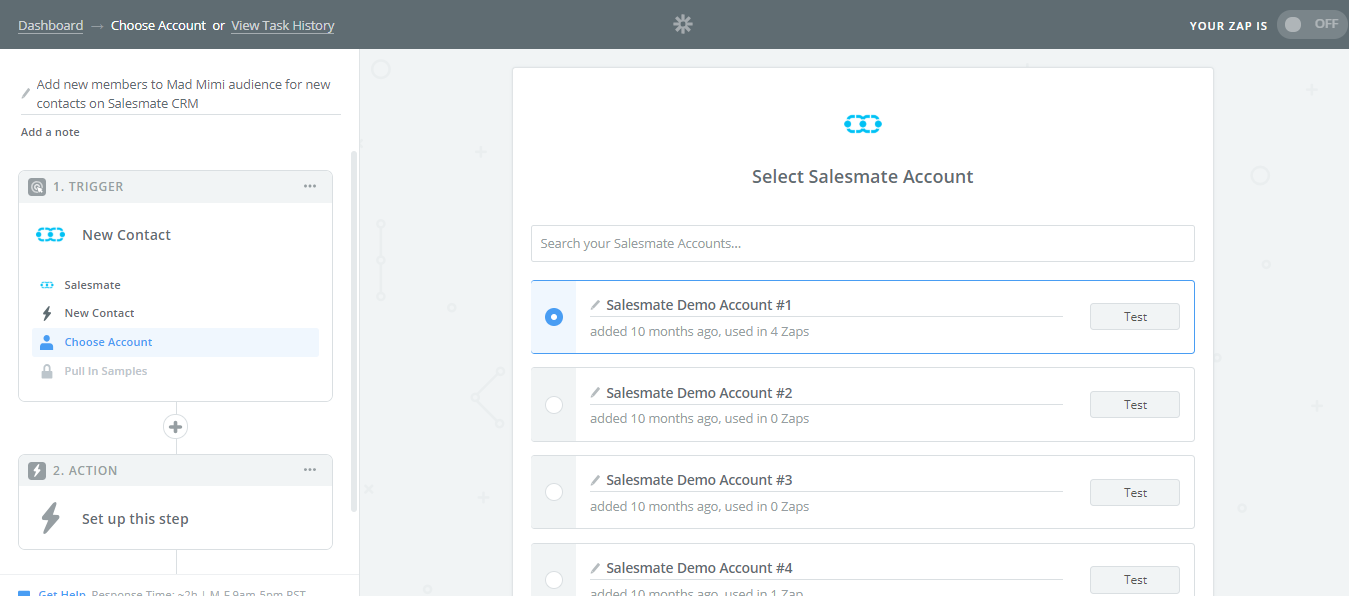Click the person icon beside Choose Account

[x=46, y=342]
